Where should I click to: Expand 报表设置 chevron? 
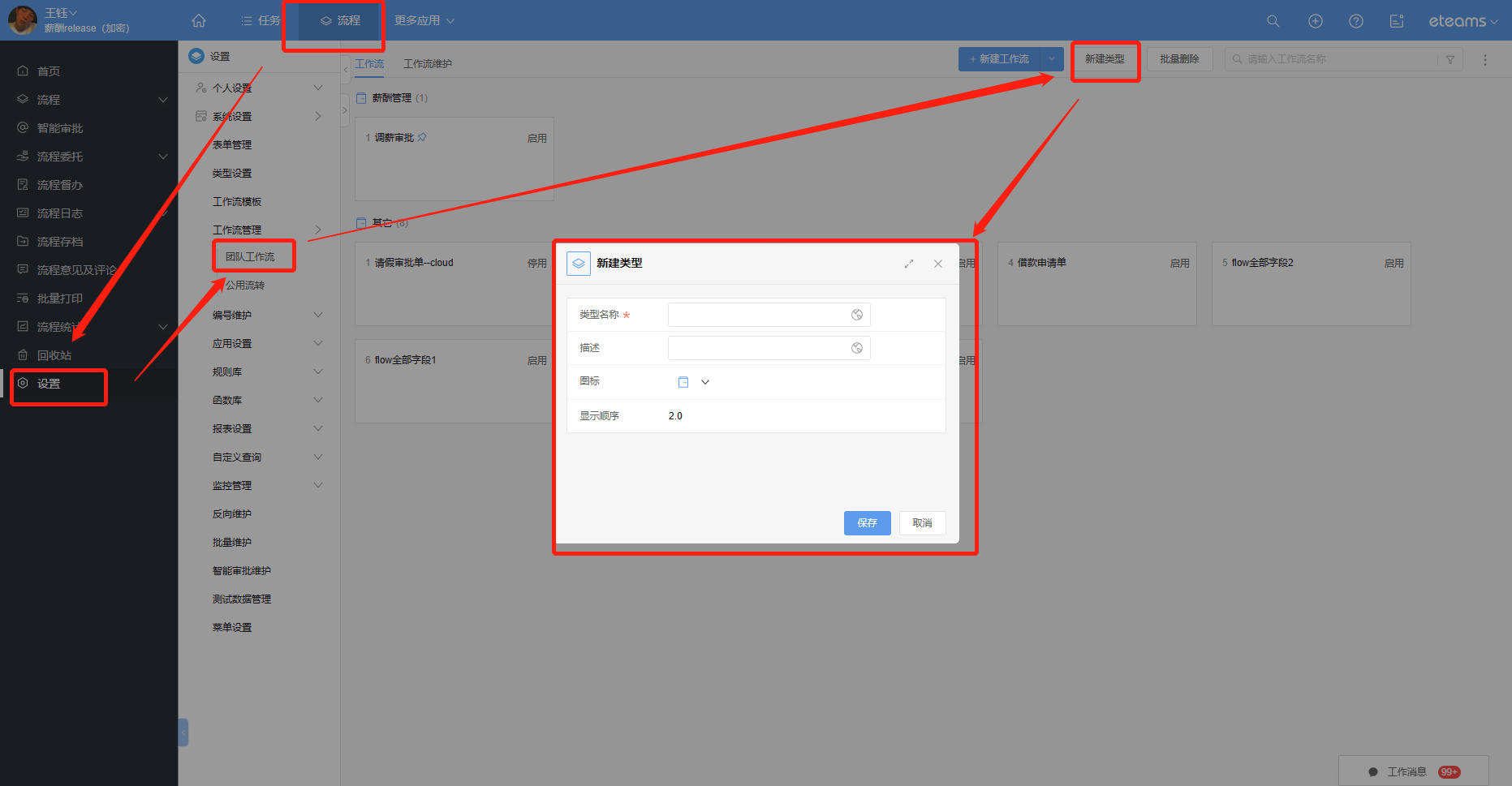click(318, 428)
